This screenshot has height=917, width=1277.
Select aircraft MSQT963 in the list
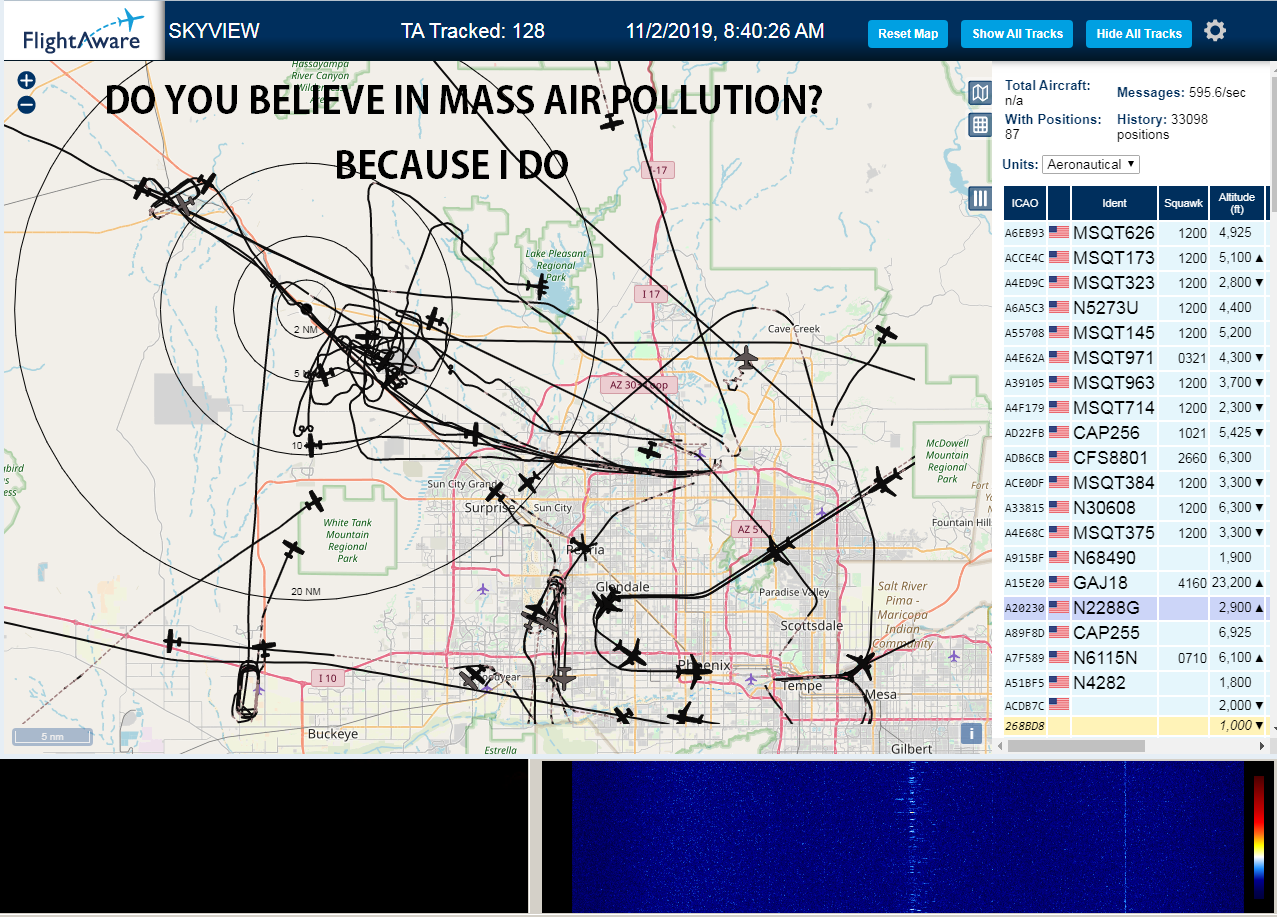click(x=1114, y=383)
